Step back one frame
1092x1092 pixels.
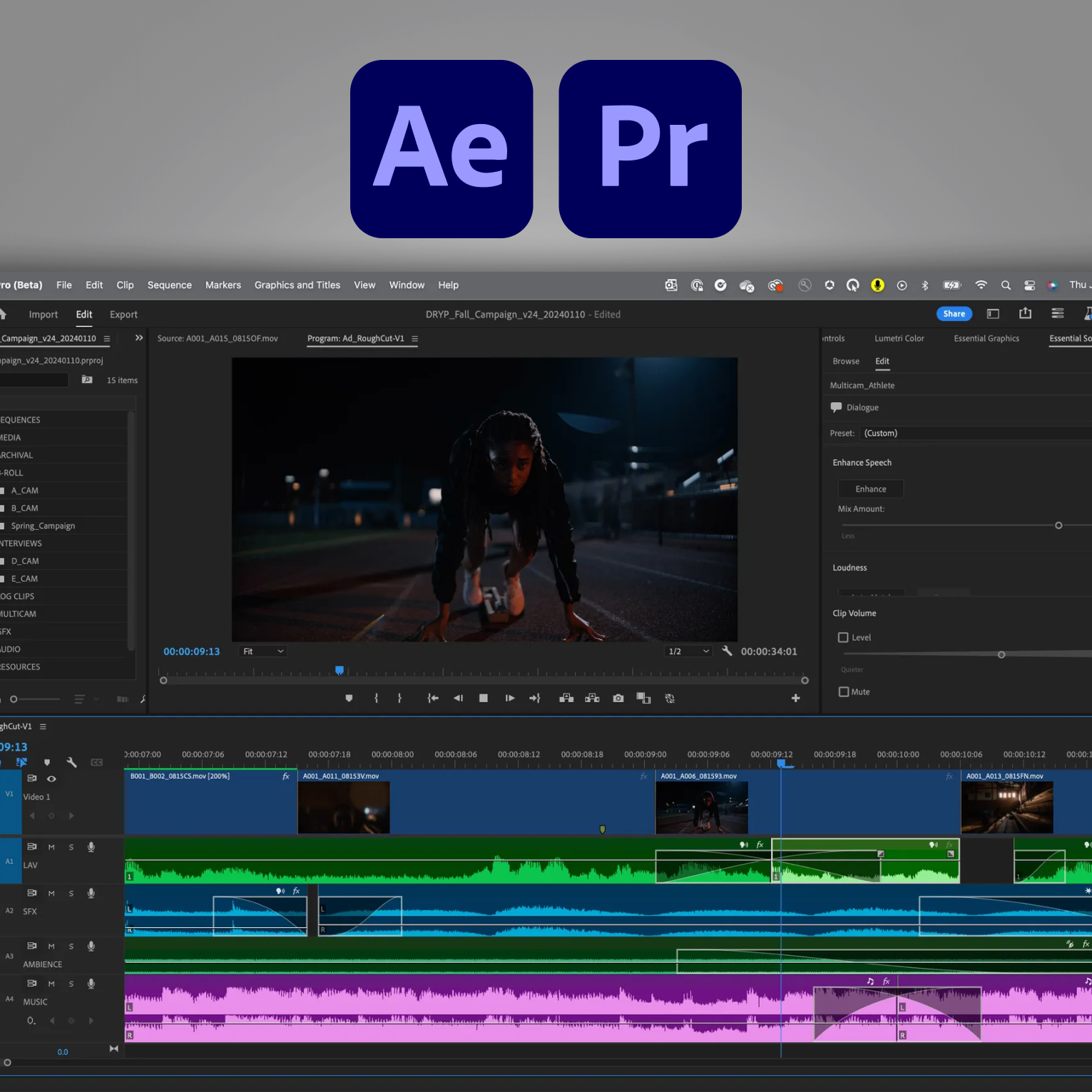[x=458, y=698]
